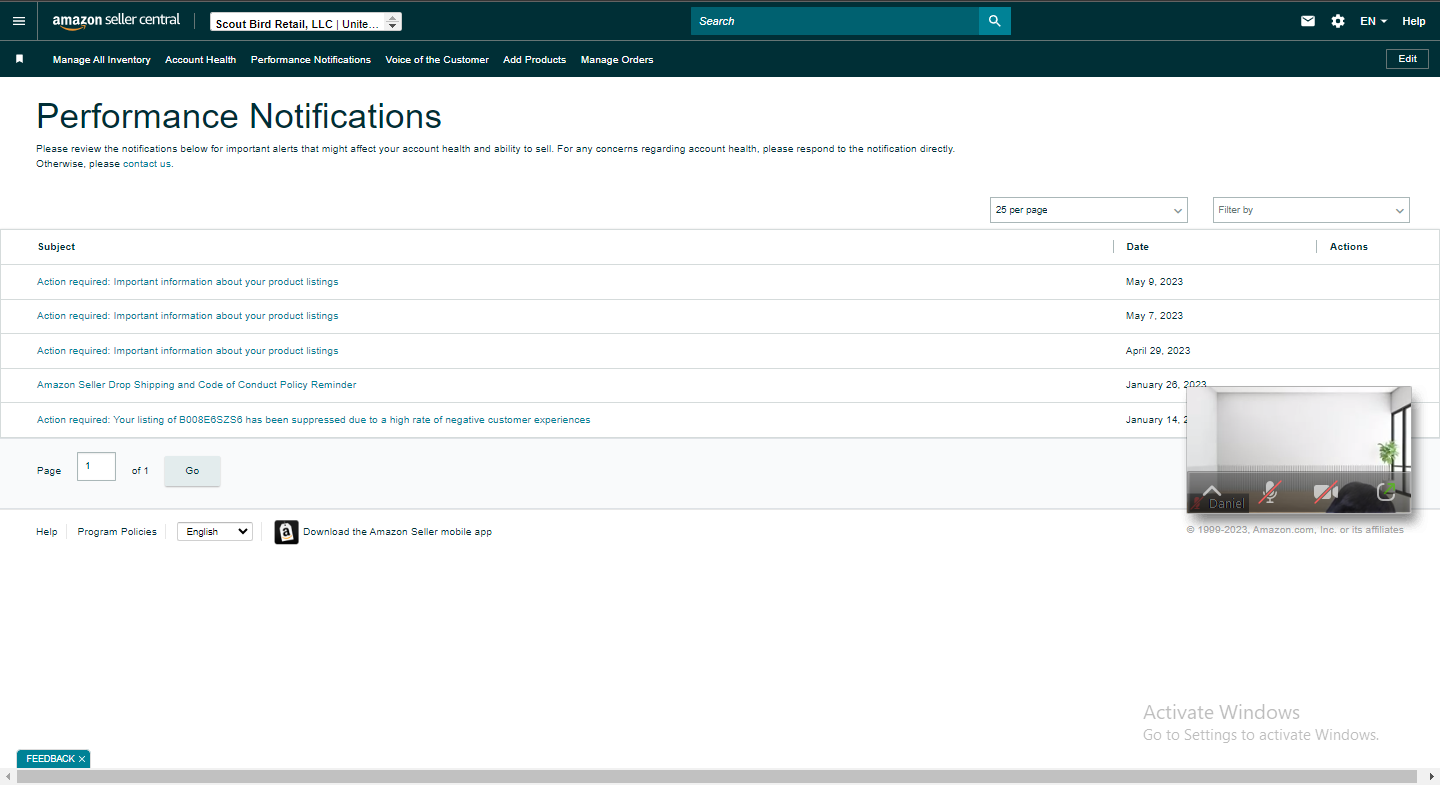This screenshot has width=1440, height=785.
Task: Click the date April 29, 2023
Action: [x=1158, y=351]
